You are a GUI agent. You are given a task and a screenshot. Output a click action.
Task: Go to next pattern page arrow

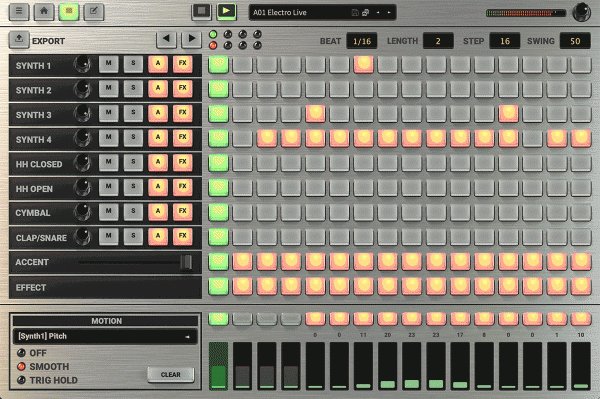tap(191, 39)
